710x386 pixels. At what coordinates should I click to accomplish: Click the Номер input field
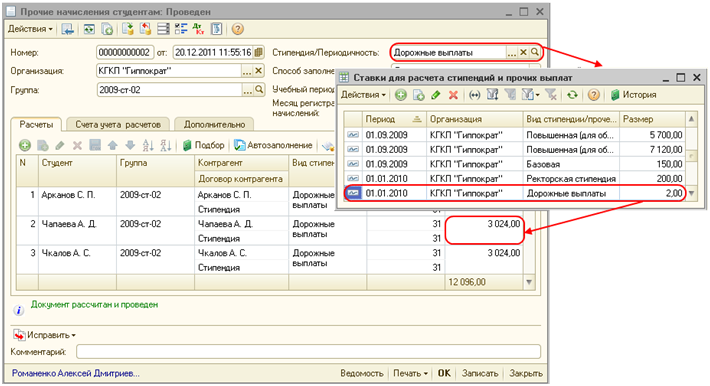[x=125, y=53]
